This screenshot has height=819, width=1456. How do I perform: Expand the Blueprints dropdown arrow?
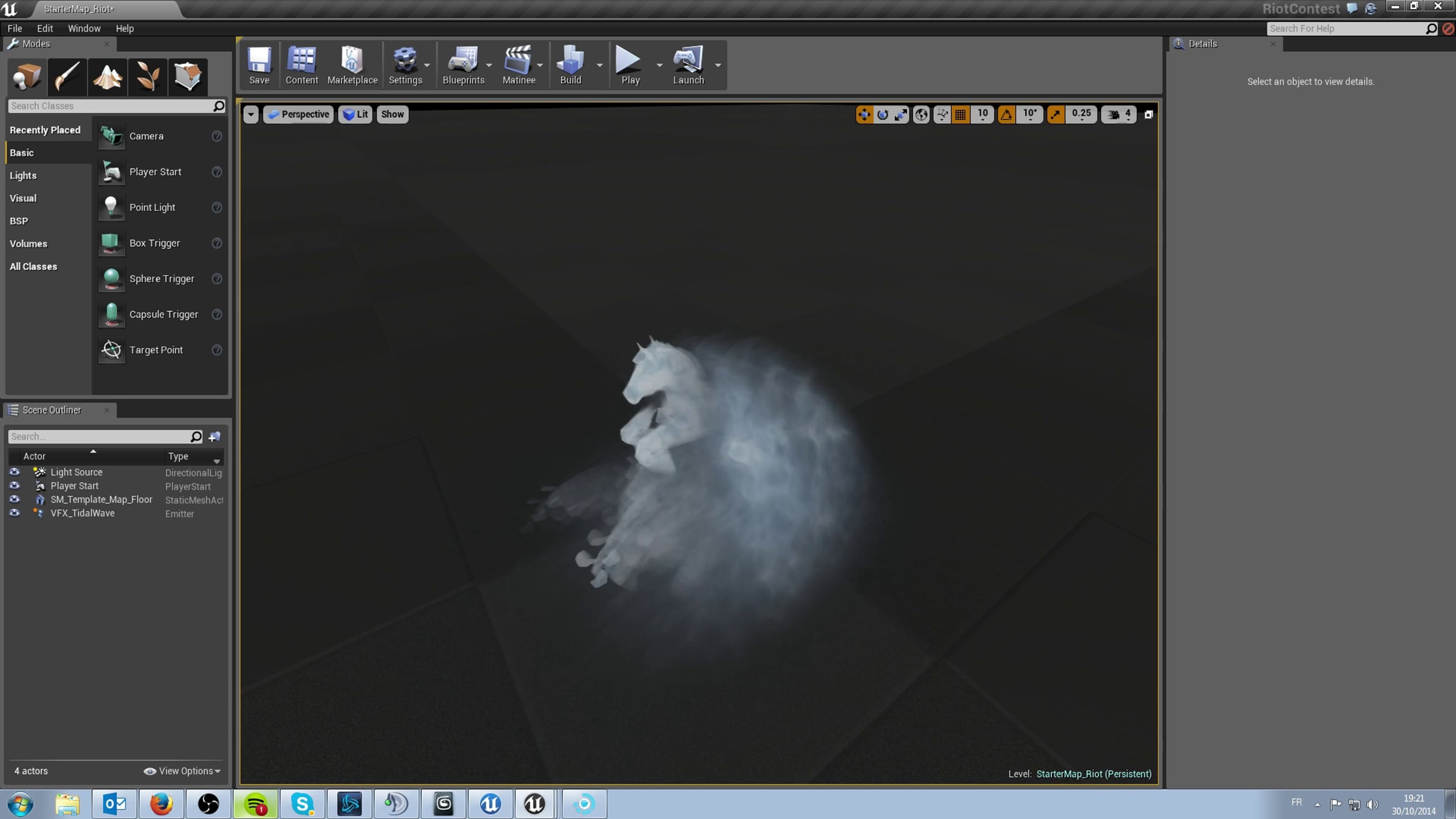click(489, 65)
